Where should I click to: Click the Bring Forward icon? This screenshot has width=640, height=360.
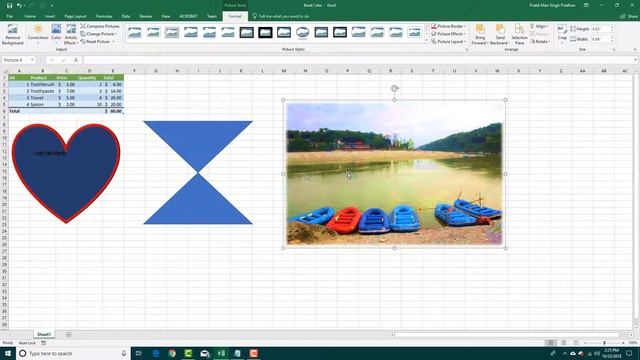click(x=480, y=29)
